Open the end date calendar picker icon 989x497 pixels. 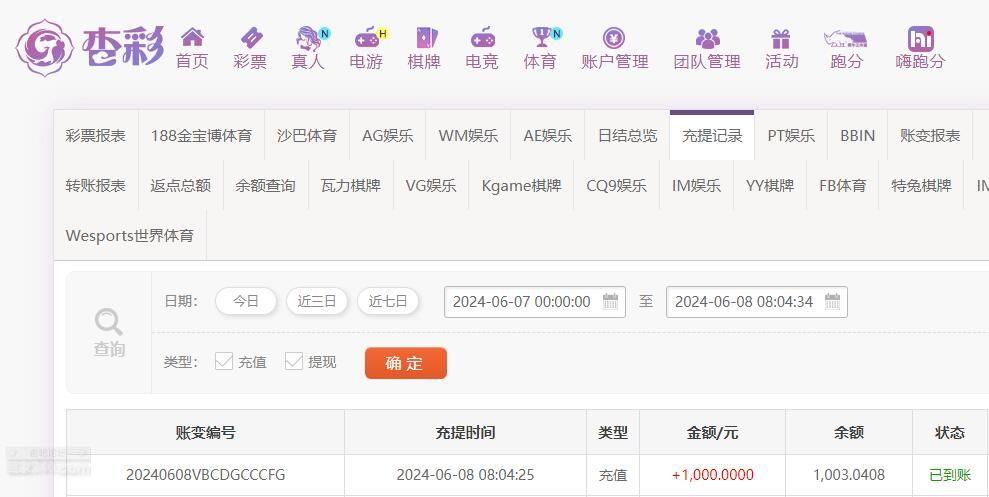[x=832, y=301]
